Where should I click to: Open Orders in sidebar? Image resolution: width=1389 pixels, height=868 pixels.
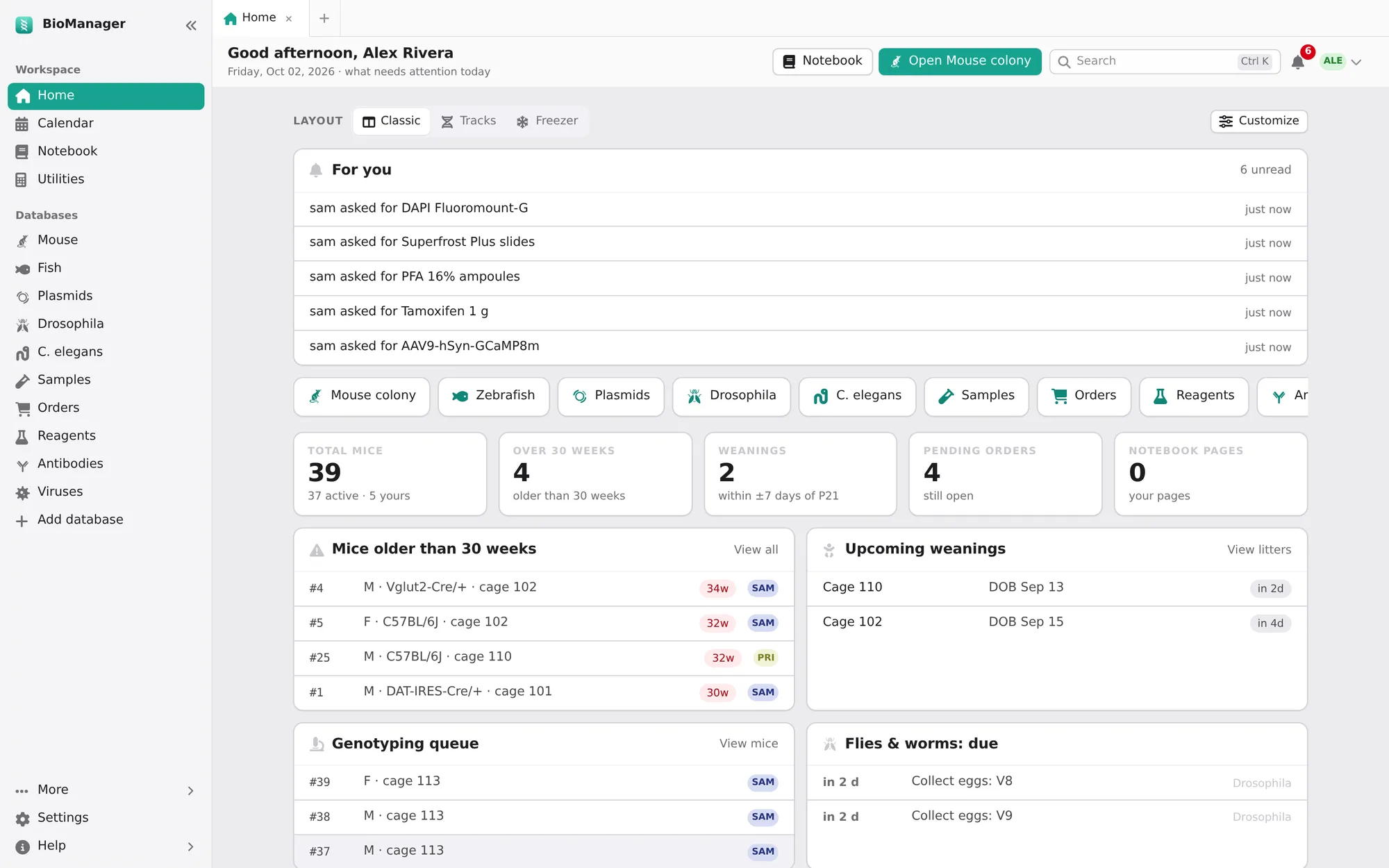coord(106,408)
